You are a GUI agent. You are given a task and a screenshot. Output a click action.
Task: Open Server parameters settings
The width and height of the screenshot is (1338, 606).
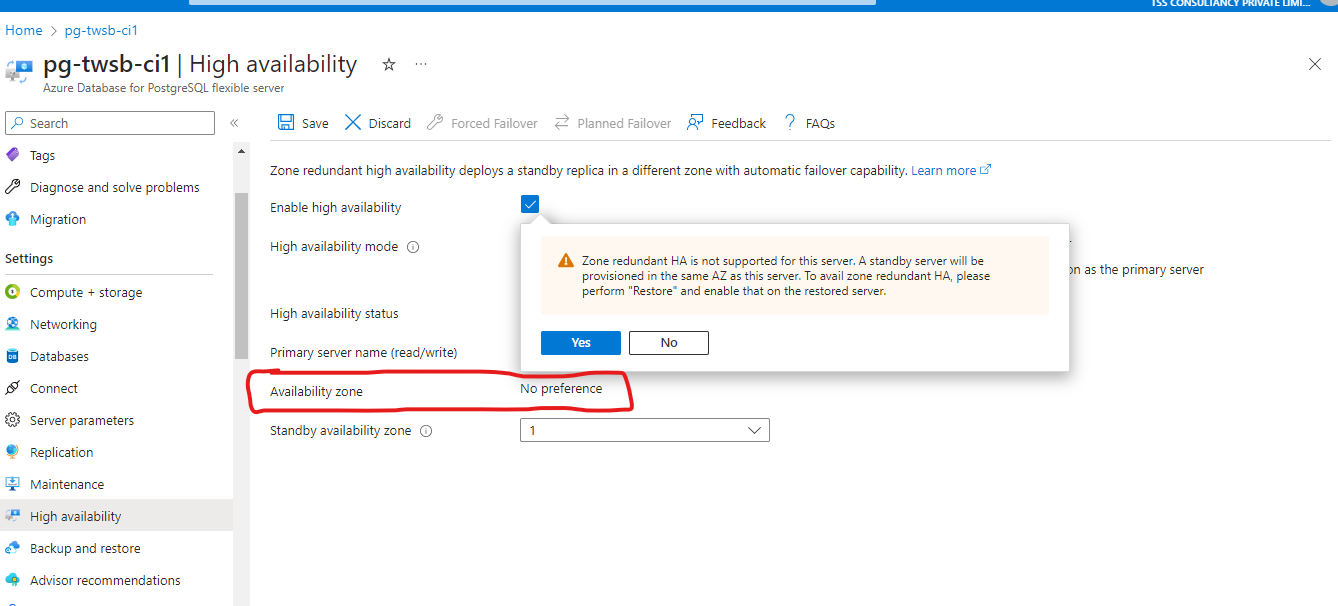82,420
